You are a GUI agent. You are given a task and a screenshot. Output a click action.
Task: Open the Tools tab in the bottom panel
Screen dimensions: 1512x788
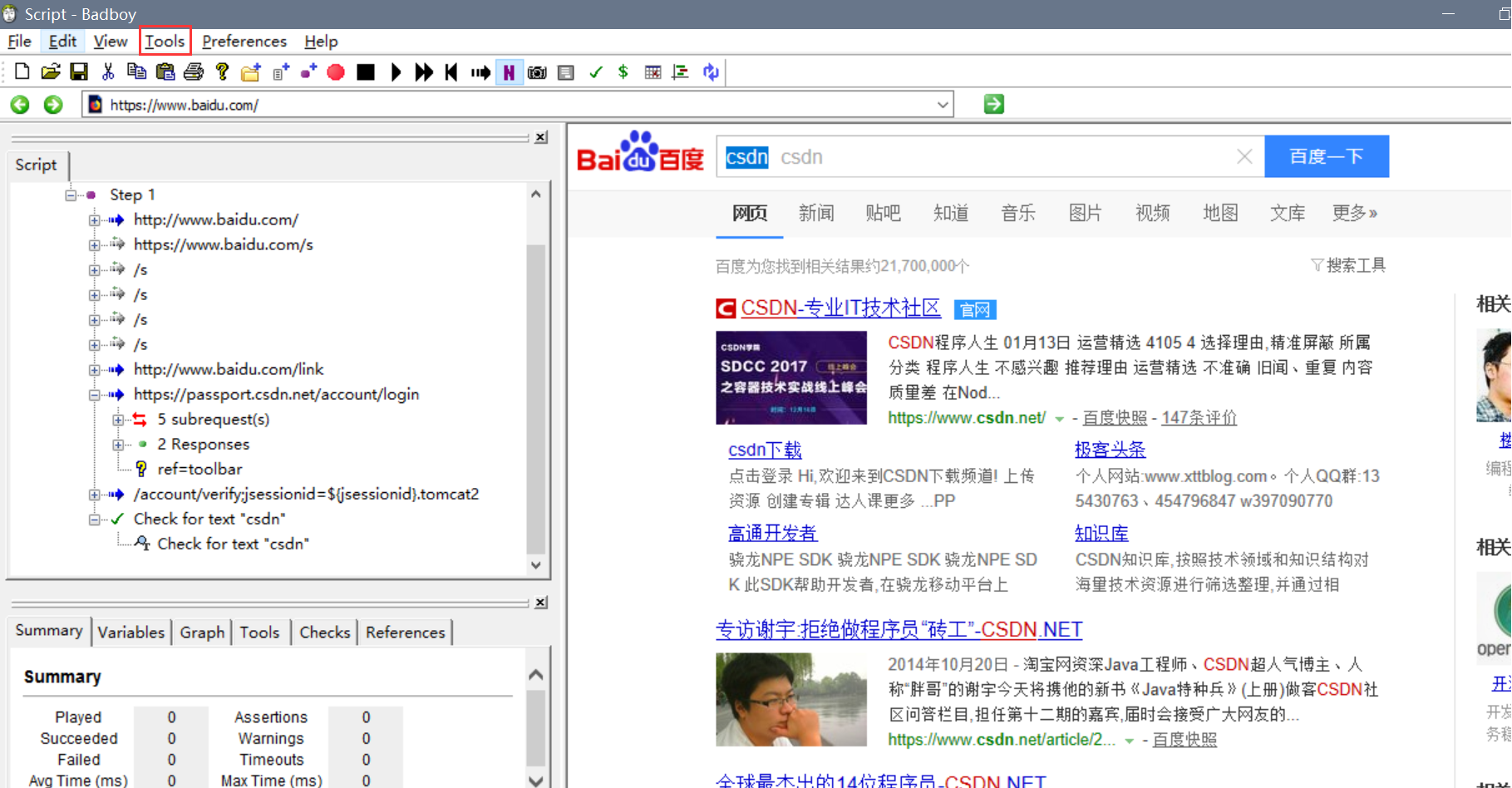[259, 633]
